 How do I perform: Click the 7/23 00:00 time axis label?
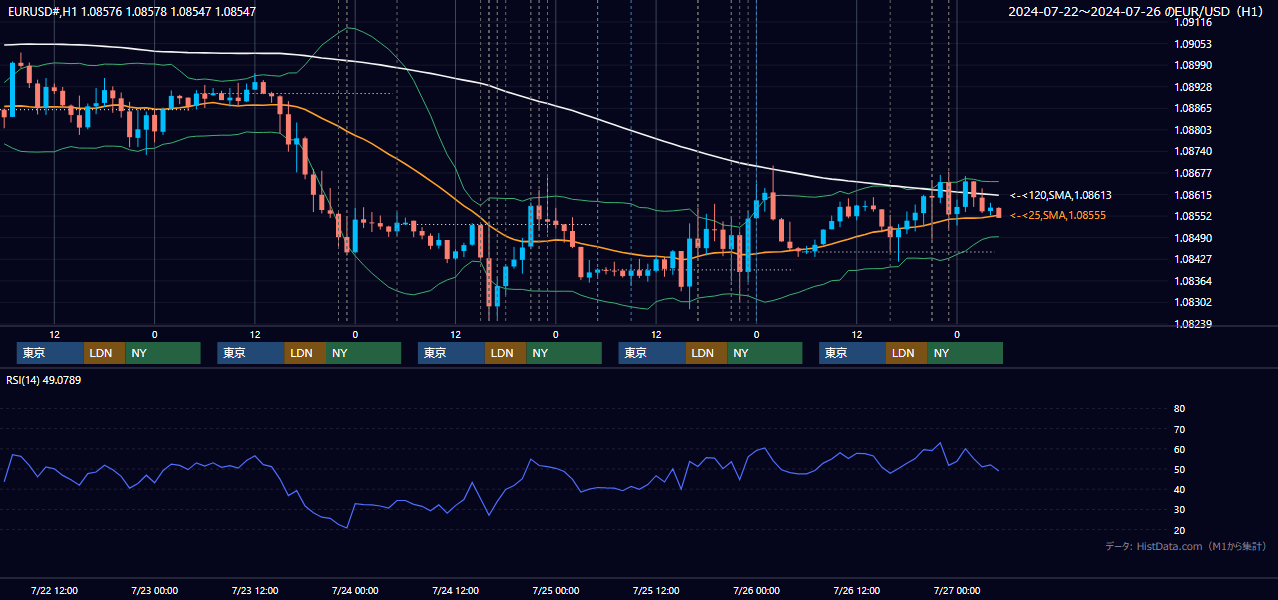[154, 590]
